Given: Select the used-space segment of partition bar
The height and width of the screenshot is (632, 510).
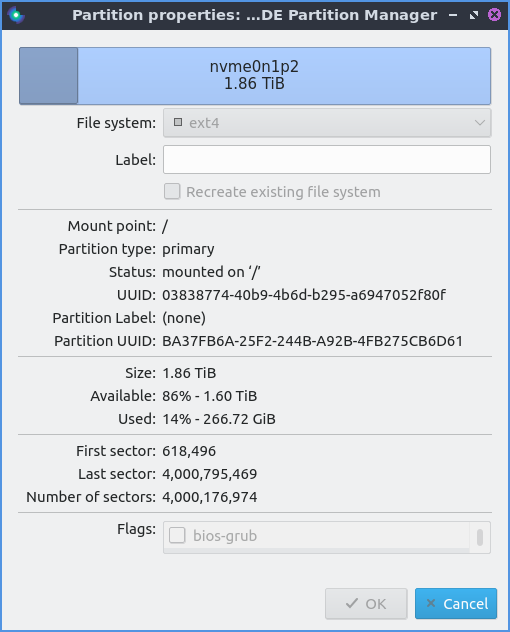Looking at the screenshot, I should pyautogui.click(x=49, y=76).
